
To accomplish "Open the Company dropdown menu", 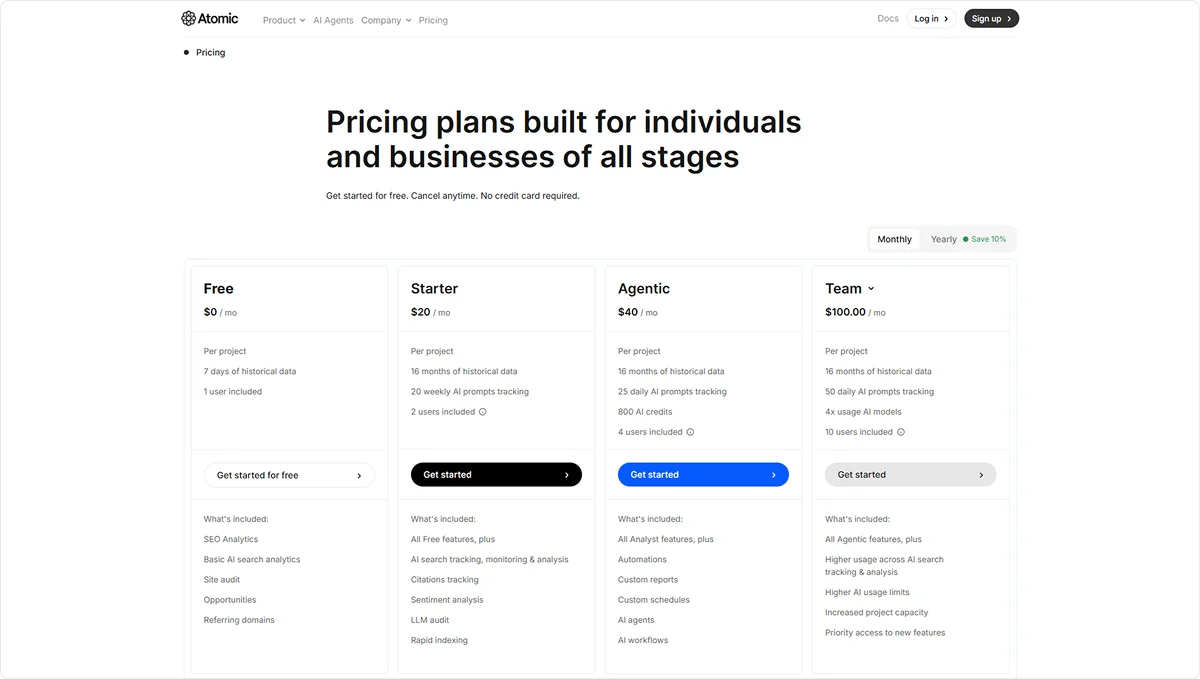I will coord(386,19).
